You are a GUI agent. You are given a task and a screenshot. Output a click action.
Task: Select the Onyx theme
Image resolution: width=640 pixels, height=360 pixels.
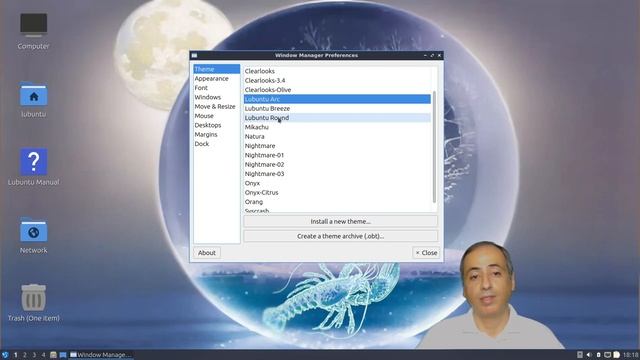pyautogui.click(x=337, y=184)
